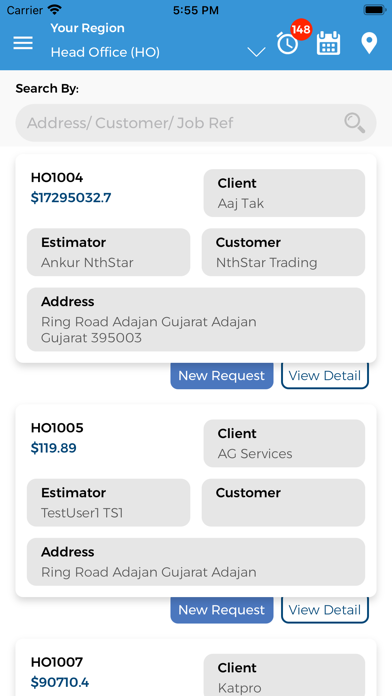Click View Detail for HO1004
The height and width of the screenshot is (696, 392).
tap(325, 376)
